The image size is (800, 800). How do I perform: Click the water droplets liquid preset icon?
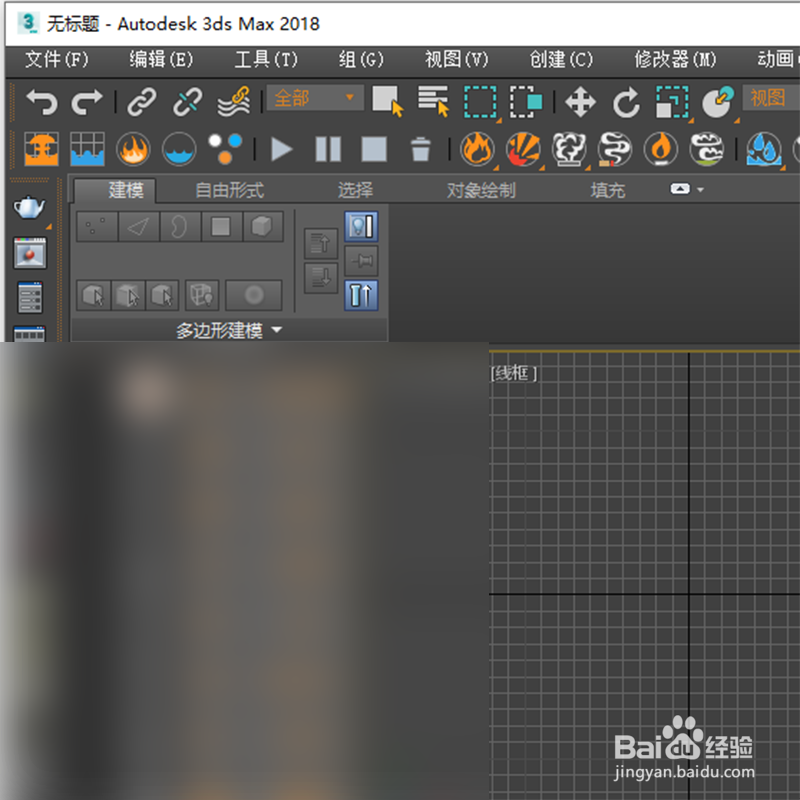764,149
